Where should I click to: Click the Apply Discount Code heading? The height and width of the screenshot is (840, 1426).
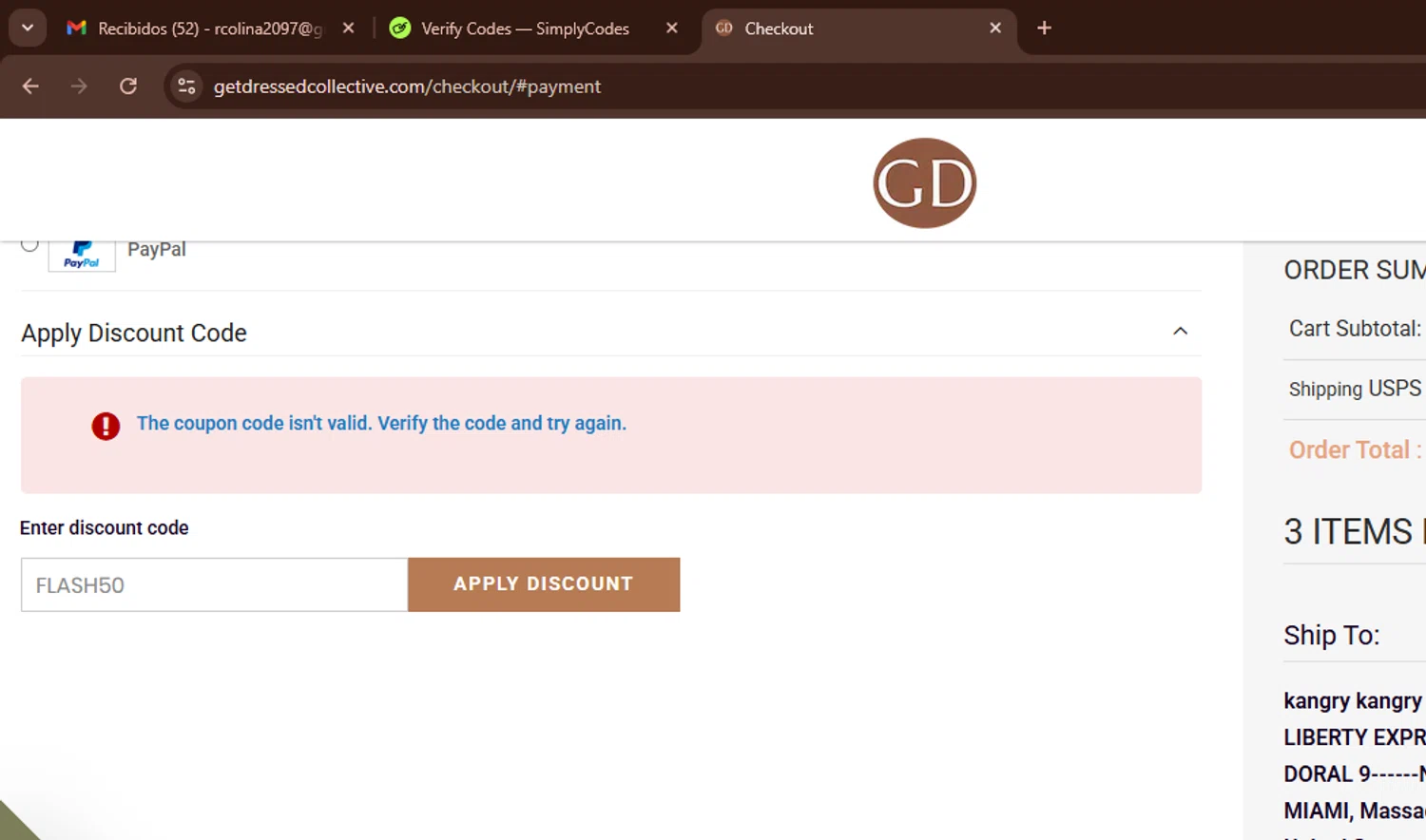(134, 333)
